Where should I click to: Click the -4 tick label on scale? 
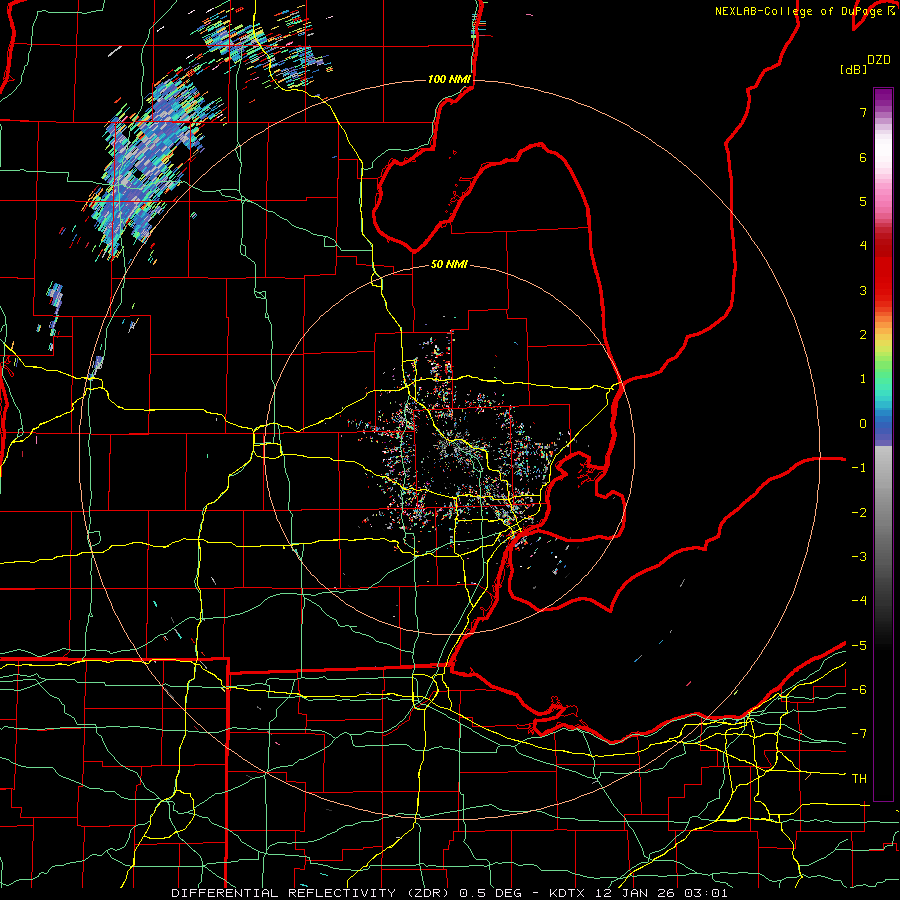click(x=859, y=601)
